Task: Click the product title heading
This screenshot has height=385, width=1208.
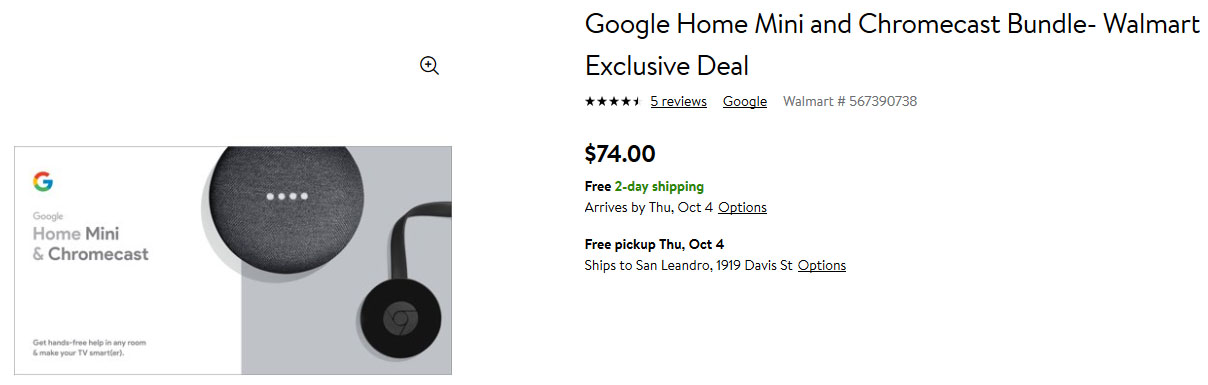Action: (x=892, y=45)
